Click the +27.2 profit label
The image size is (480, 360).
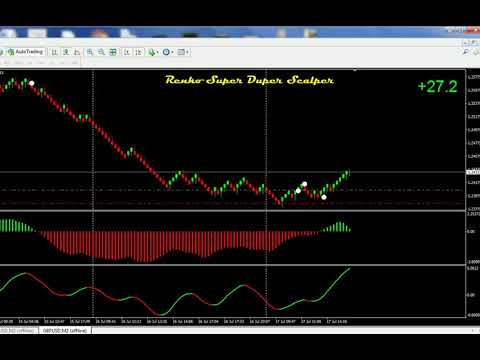click(437, 86)
